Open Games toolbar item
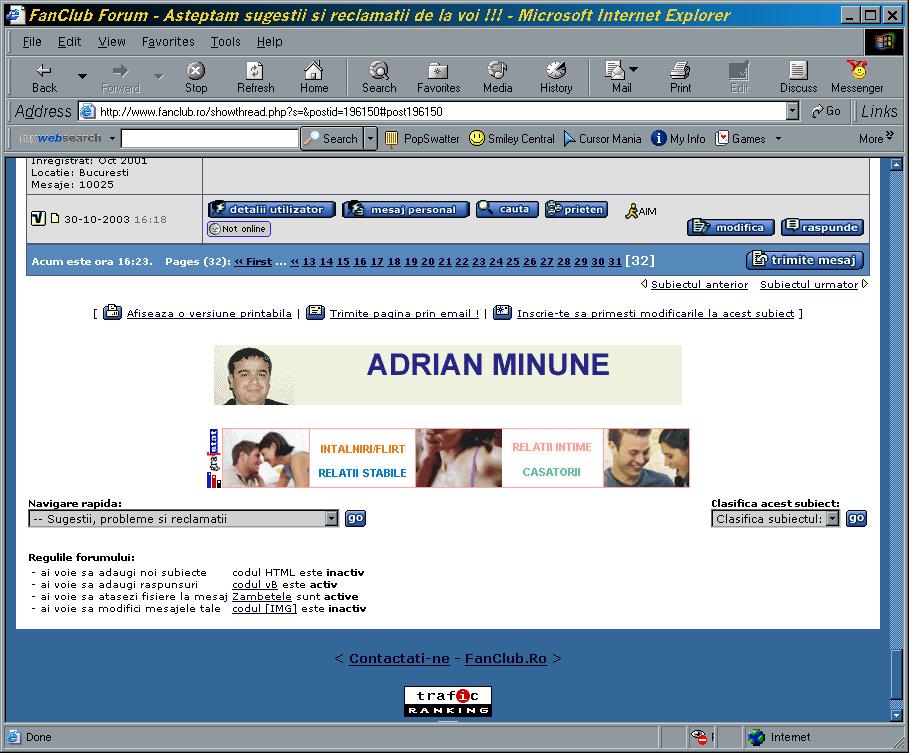 [x=740, y=139]
